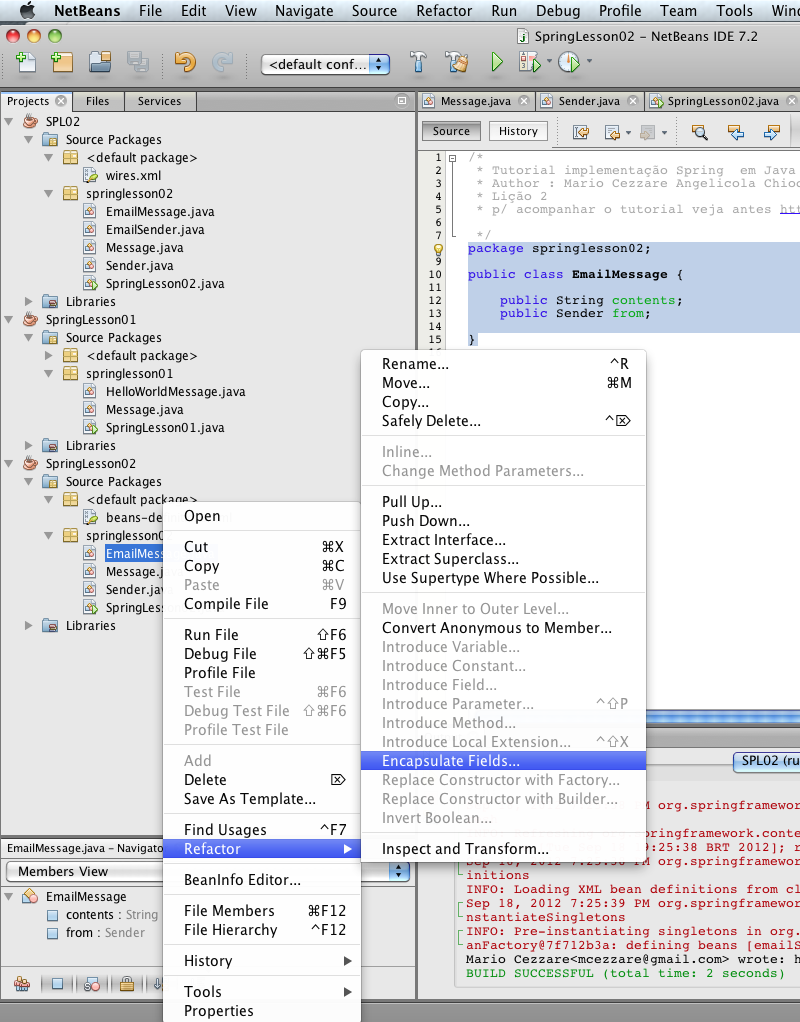This screenshot has height=1022, width=800.
Task: Click the green Run Project arrow
Action: click(x=497, y=62)
